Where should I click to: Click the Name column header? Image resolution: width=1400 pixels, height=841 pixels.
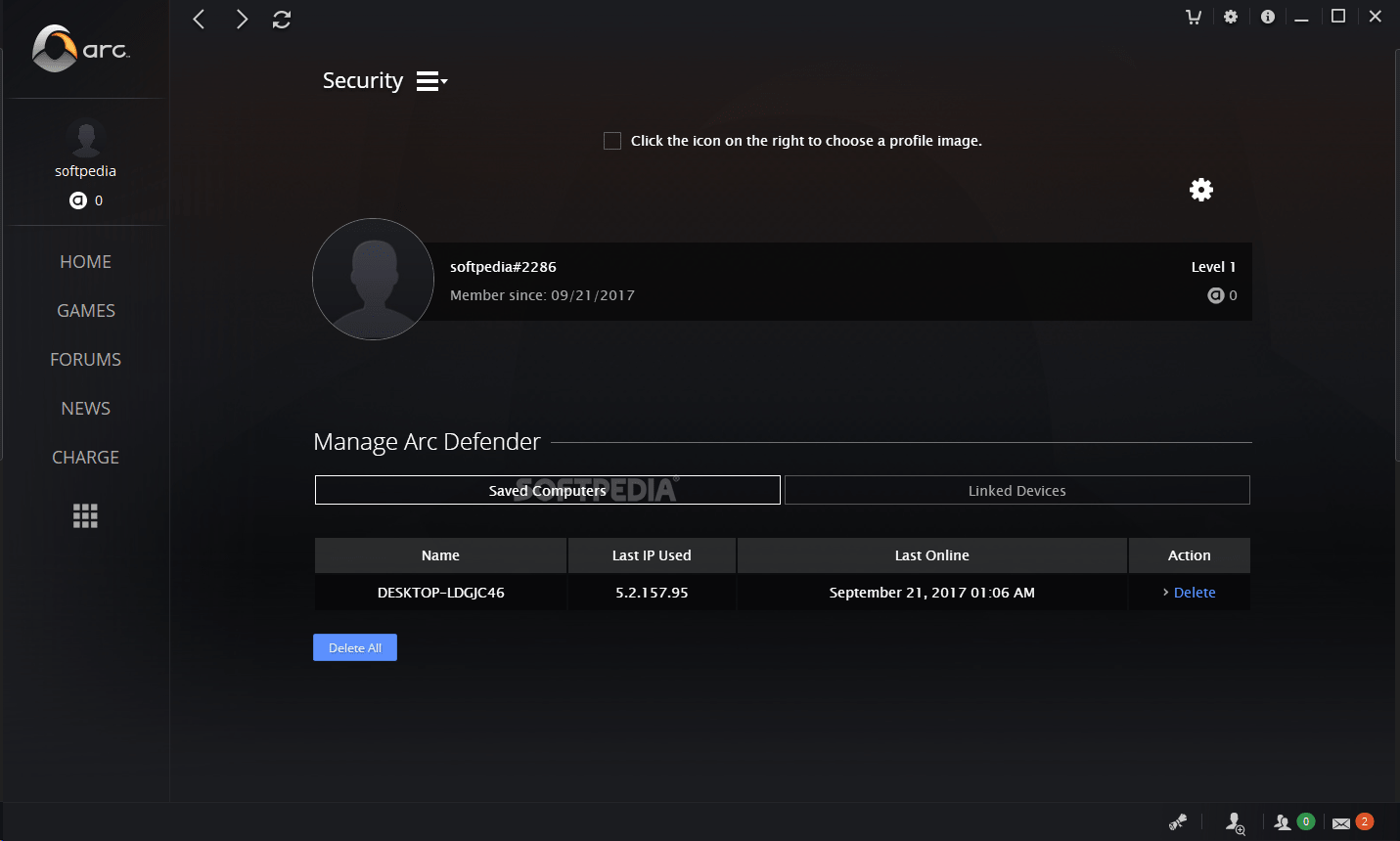pyautogui.click(x=440, y=555)
